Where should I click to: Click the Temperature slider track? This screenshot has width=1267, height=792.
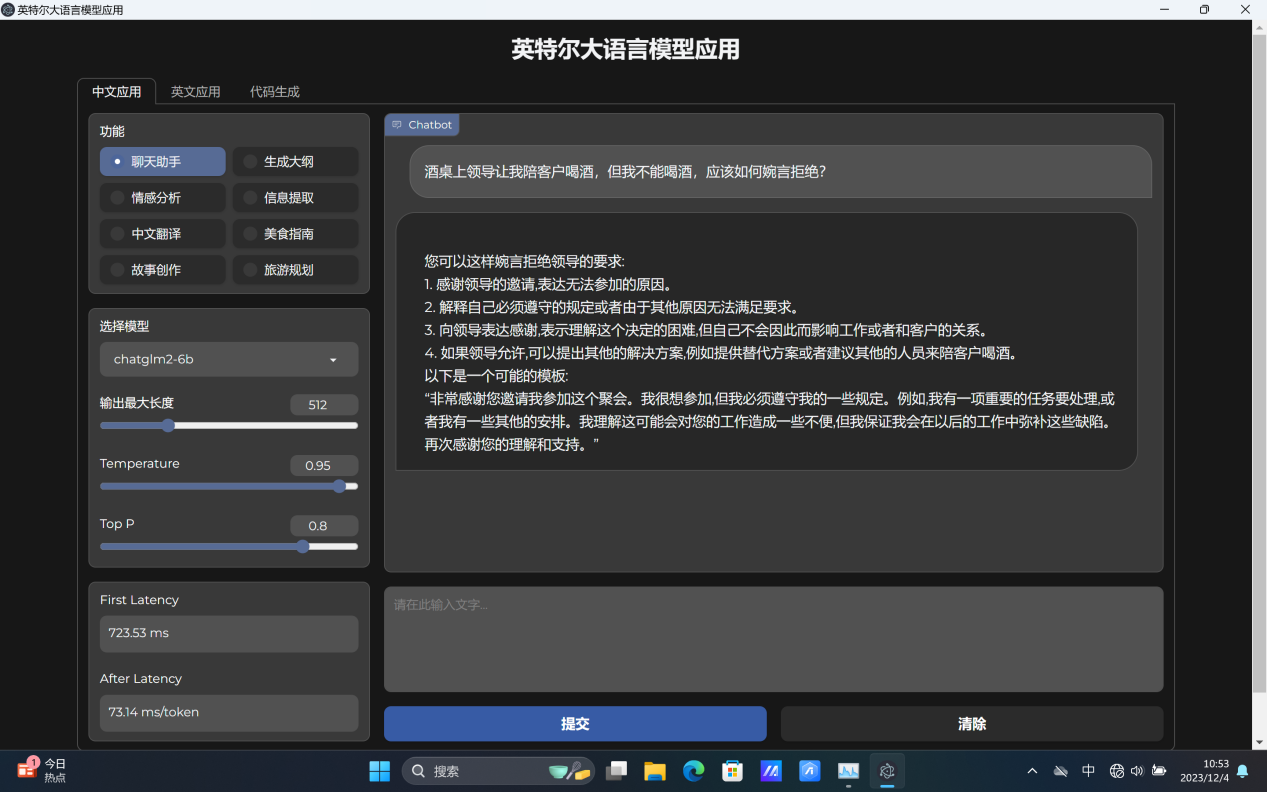pyautogui.click(x=229, y=487)
